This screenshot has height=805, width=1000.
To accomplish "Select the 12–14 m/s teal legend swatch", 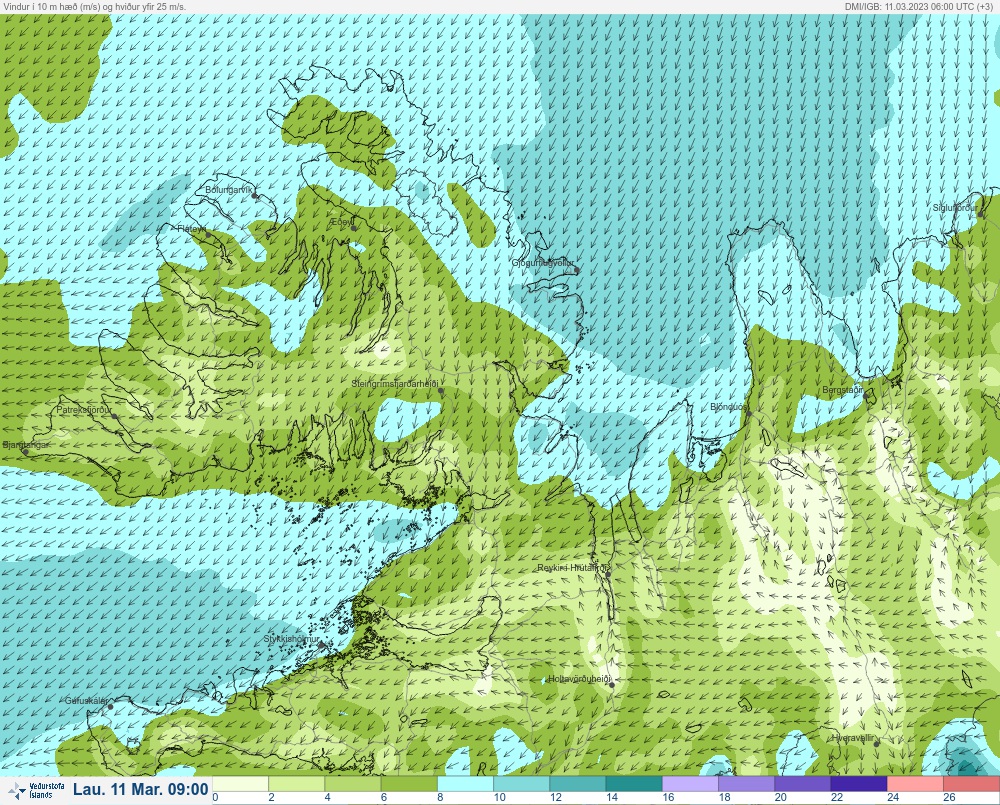I will [578, 783].
